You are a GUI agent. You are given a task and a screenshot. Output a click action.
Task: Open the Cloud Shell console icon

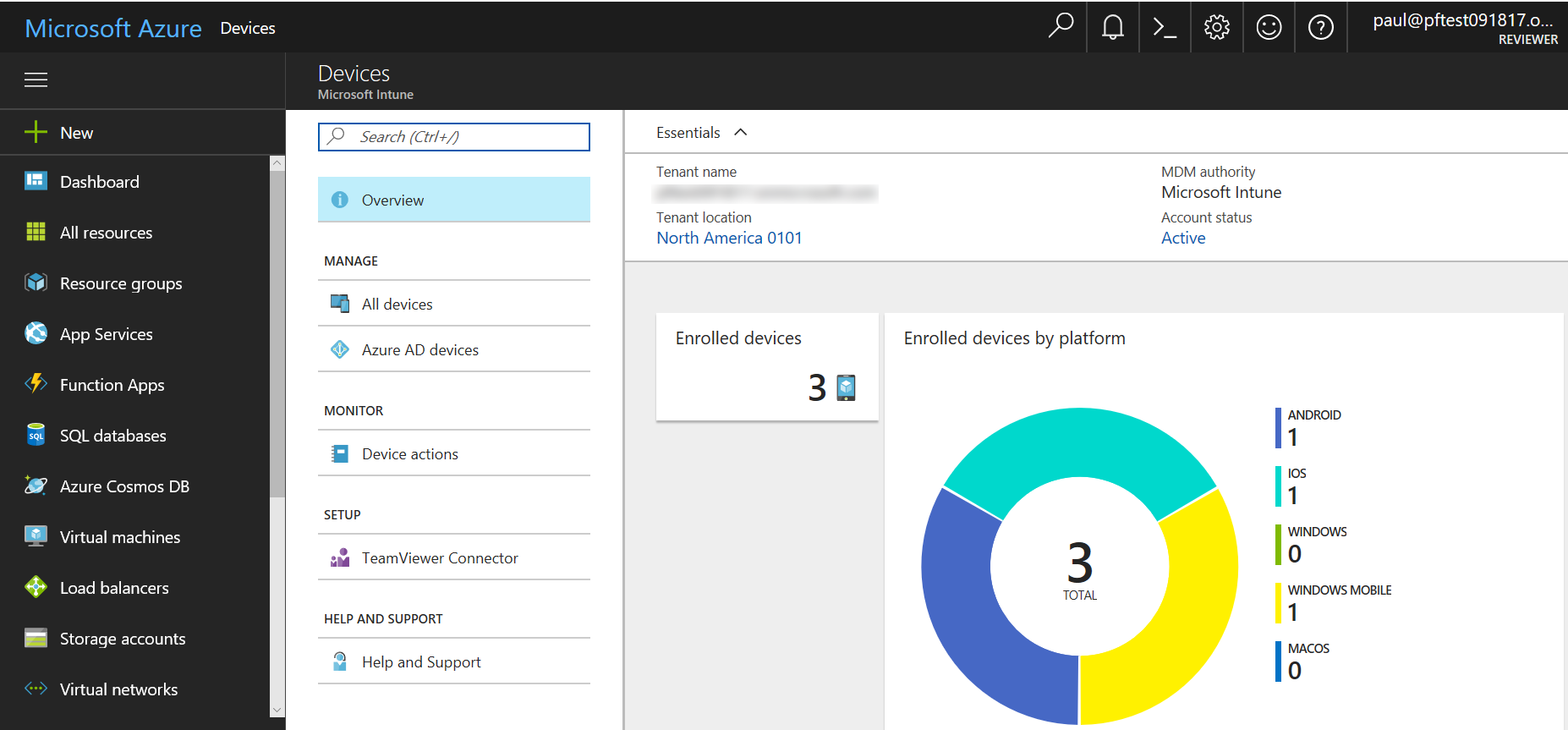(x=1165, y=28)
